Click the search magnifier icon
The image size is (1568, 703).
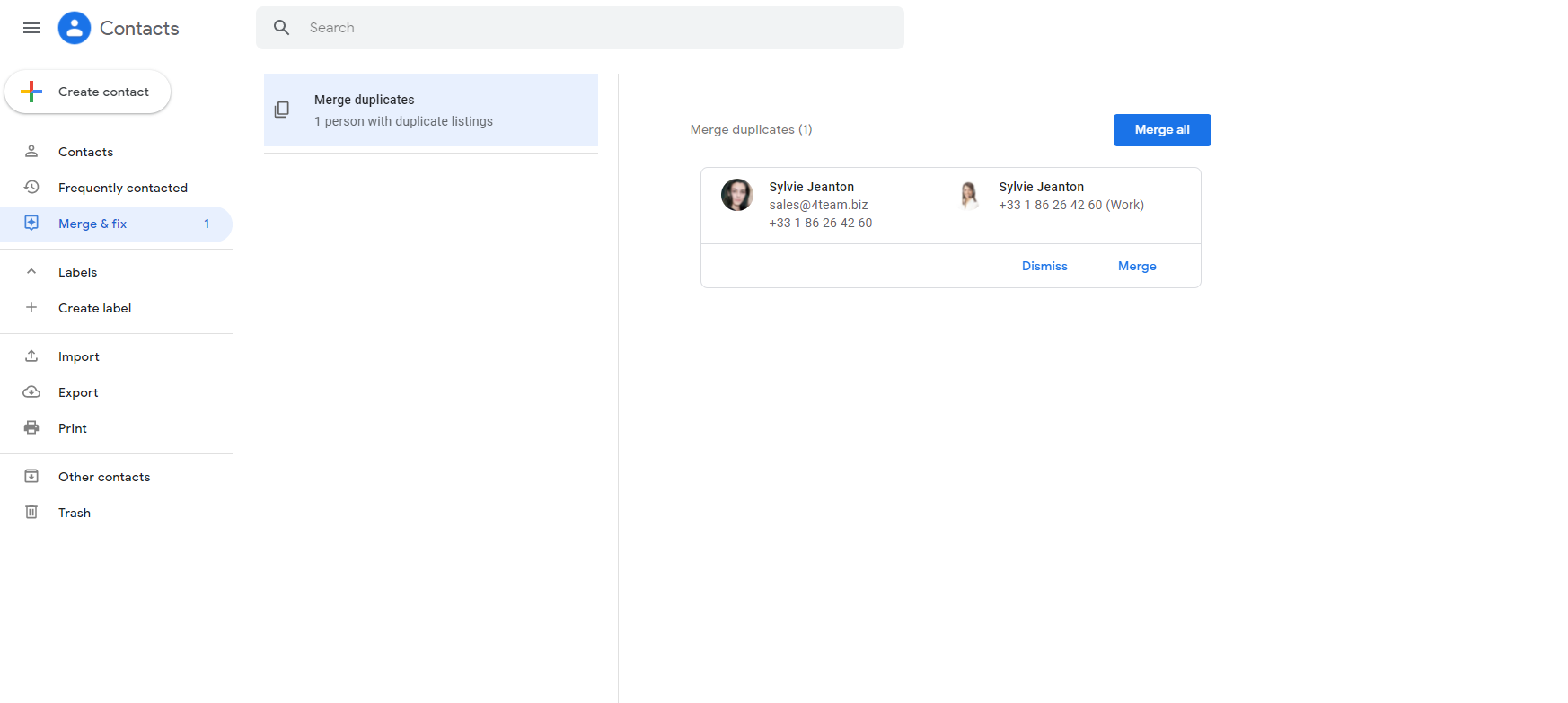point(282,28)
